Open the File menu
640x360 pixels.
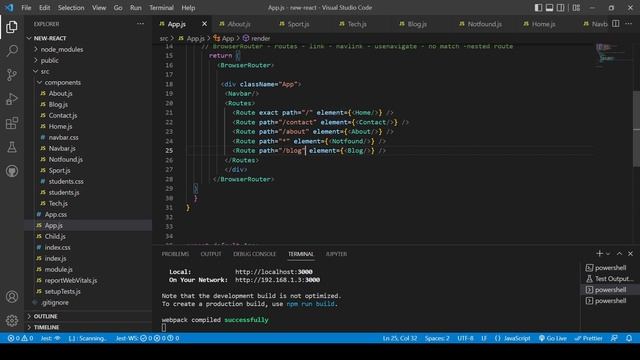[x=26, y=8]
